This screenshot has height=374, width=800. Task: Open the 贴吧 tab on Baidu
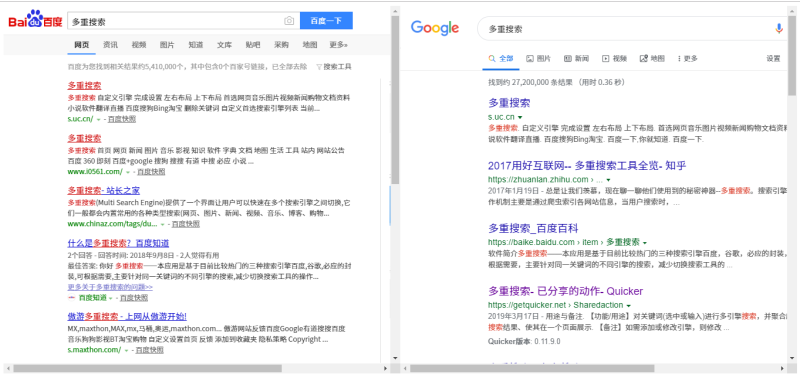pos(253,45)
